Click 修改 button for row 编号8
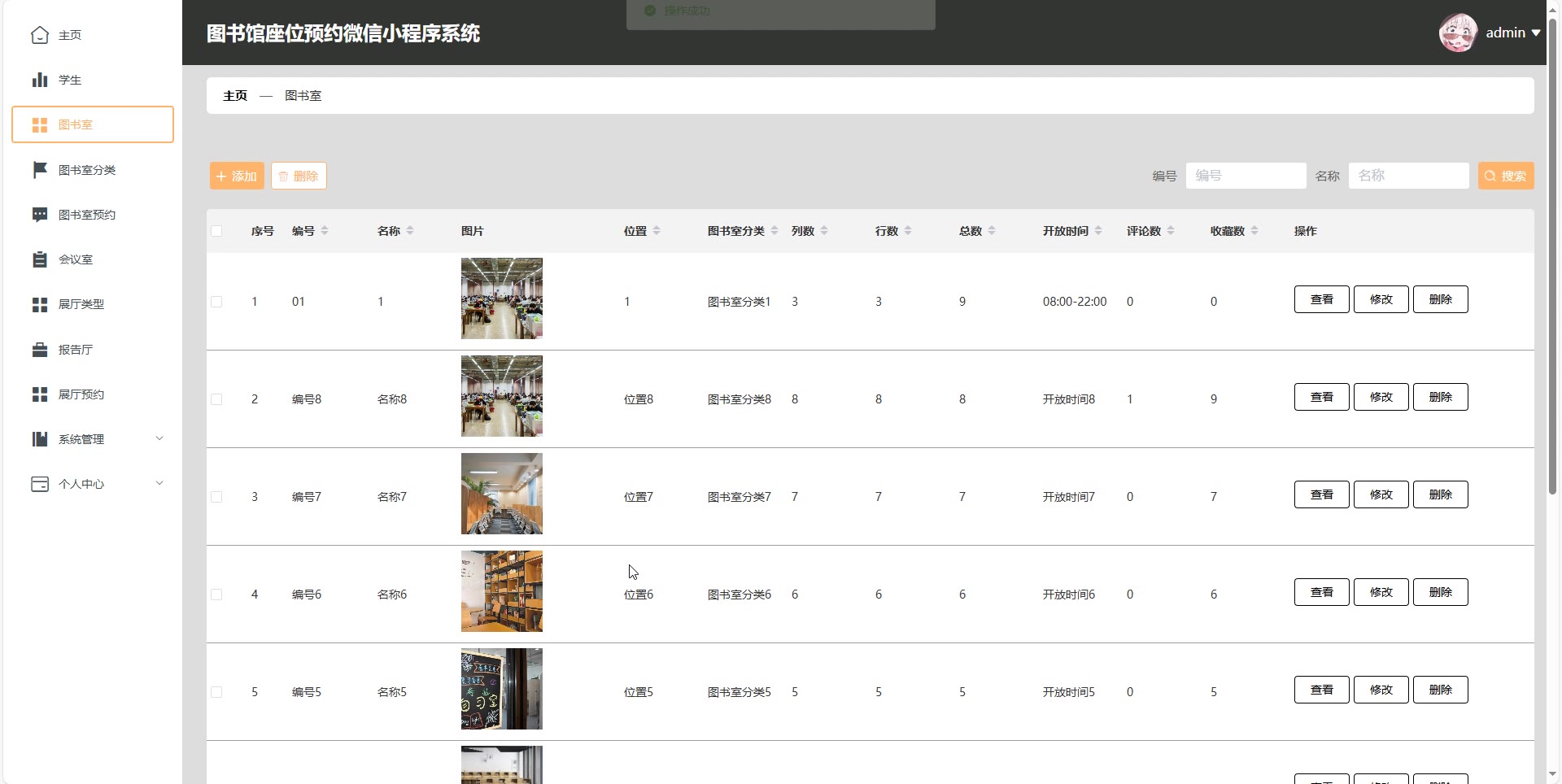 coord(1381,397)
